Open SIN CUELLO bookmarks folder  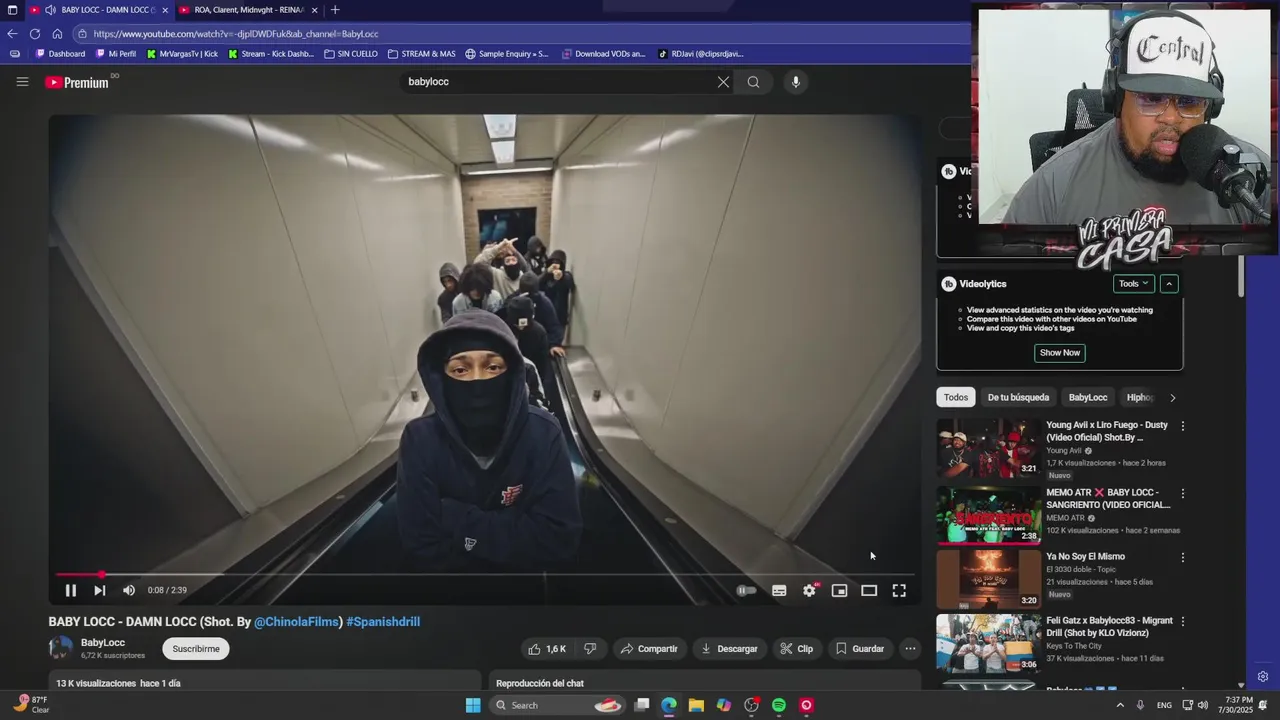click(x=351, y=54)
